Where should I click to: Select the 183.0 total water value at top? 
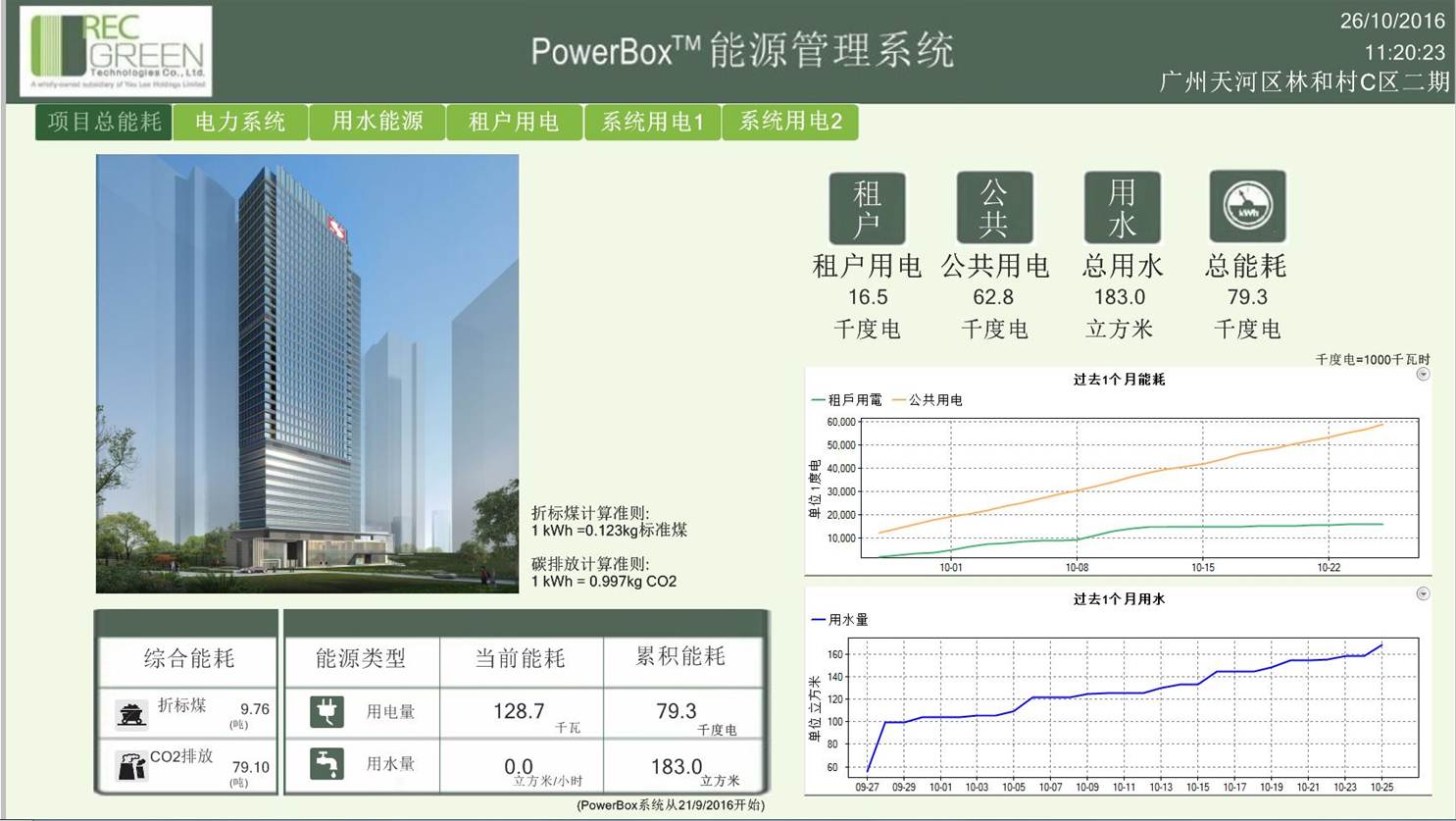(1120, 297)
